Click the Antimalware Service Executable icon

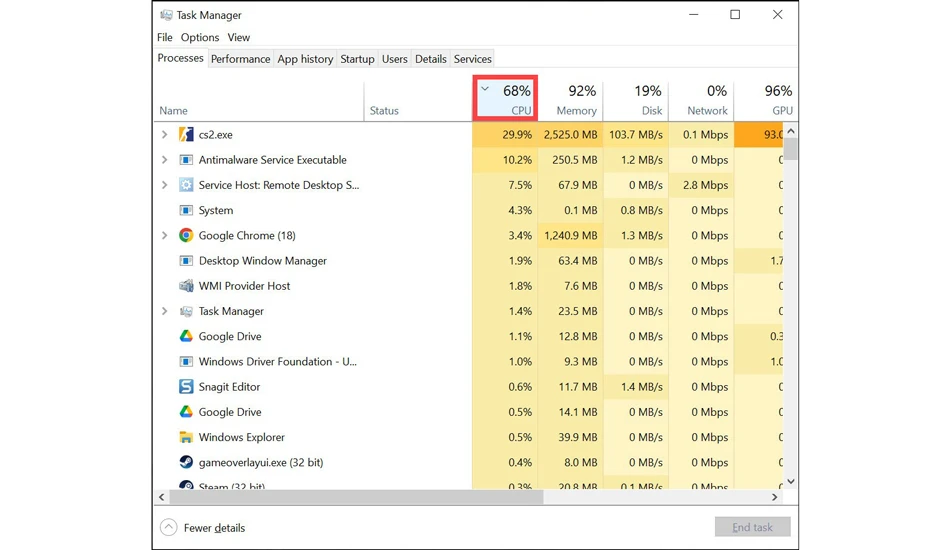(x=186, y=160)
